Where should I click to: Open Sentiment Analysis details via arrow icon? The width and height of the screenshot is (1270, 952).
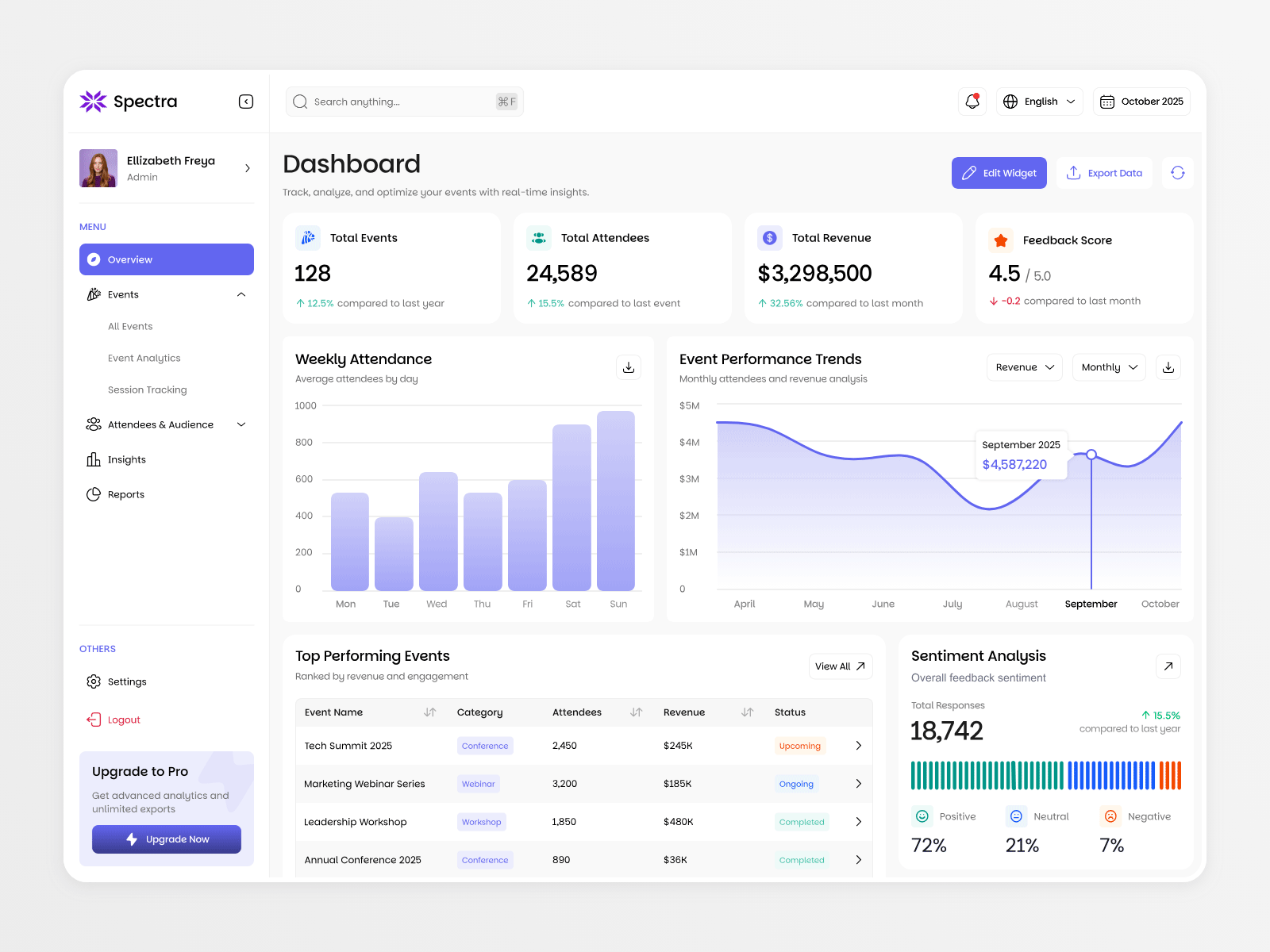click(x=1168, y=666)
